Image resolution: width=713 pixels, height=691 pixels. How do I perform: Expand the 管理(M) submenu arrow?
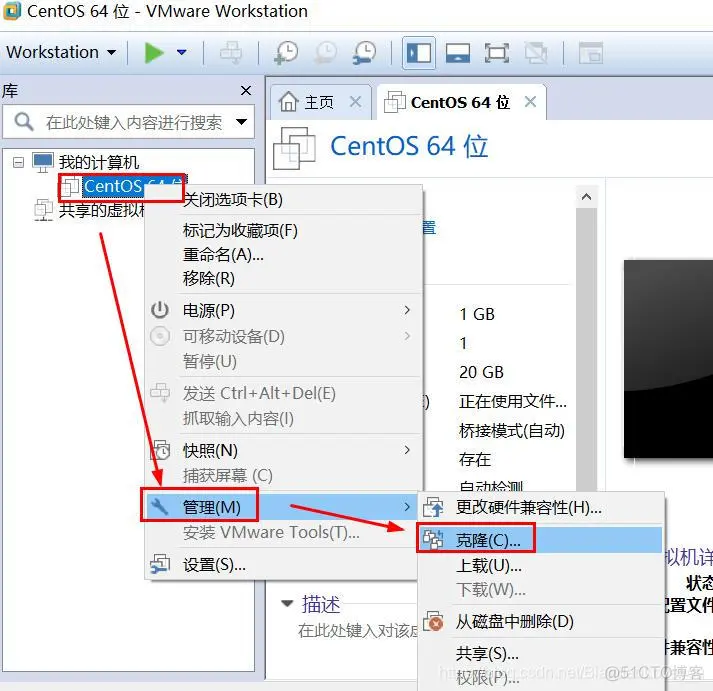[407, 507]
